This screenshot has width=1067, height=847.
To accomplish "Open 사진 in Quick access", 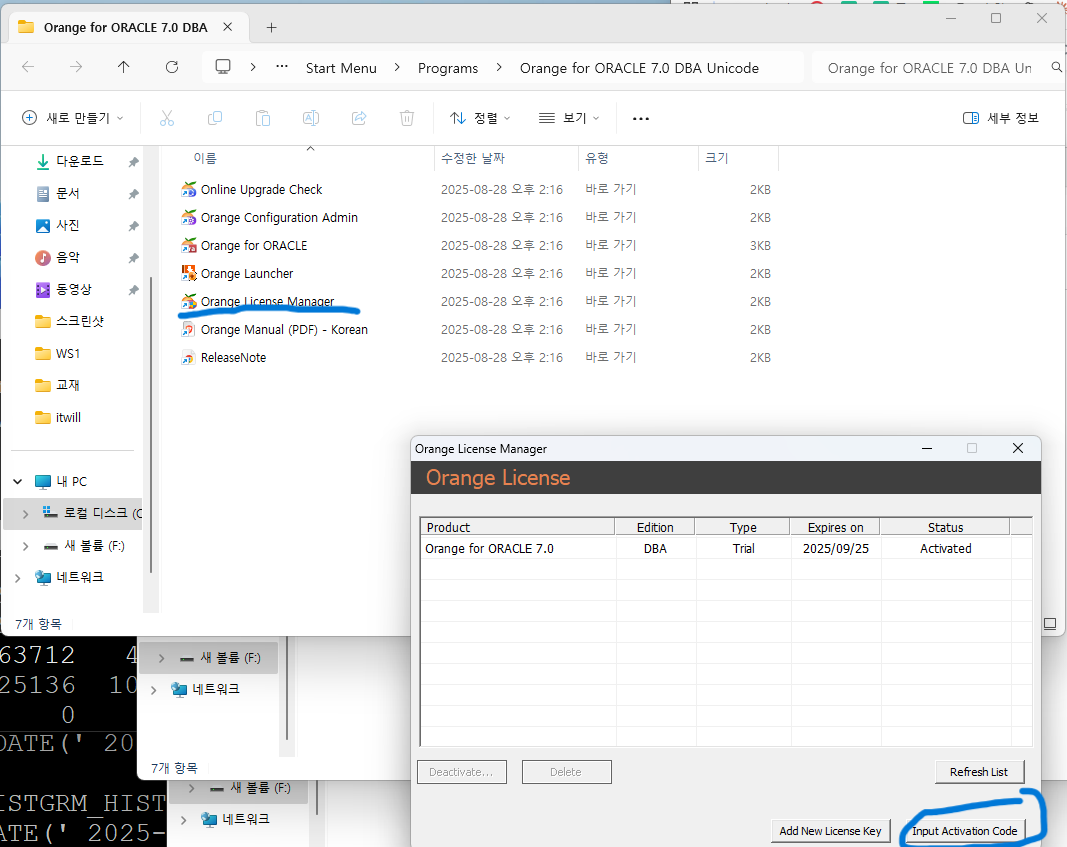I will (x=58, y=225).
